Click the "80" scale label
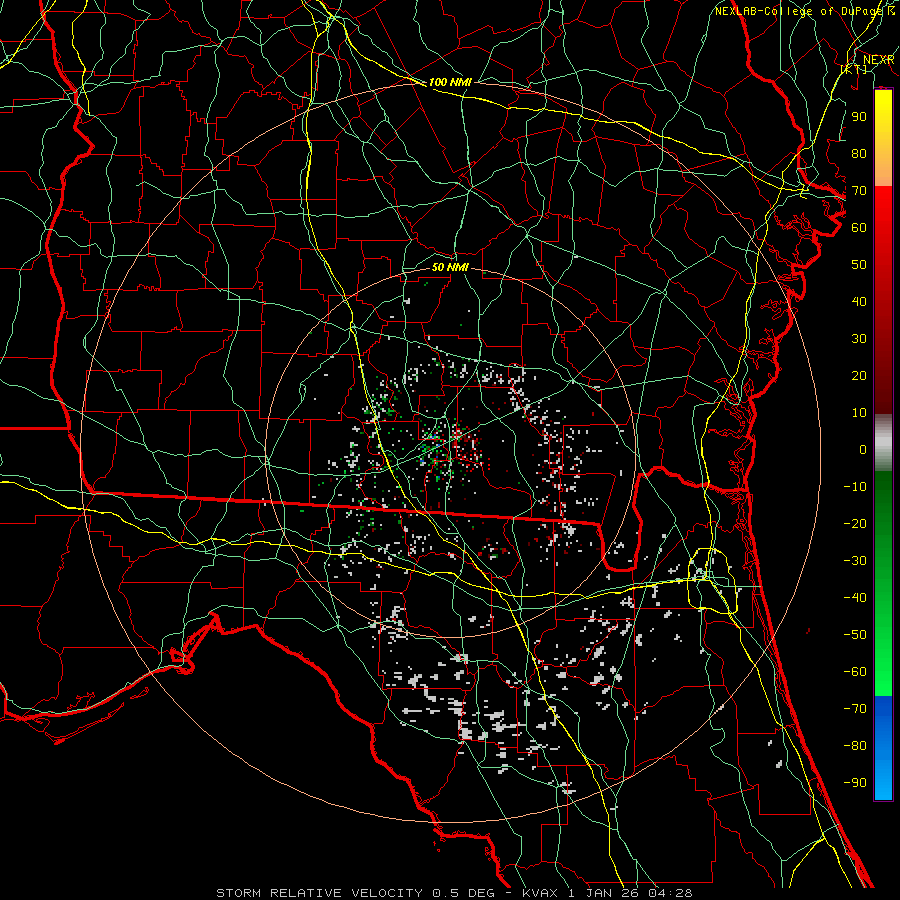The image size is (900, 900). coord(859,153)
